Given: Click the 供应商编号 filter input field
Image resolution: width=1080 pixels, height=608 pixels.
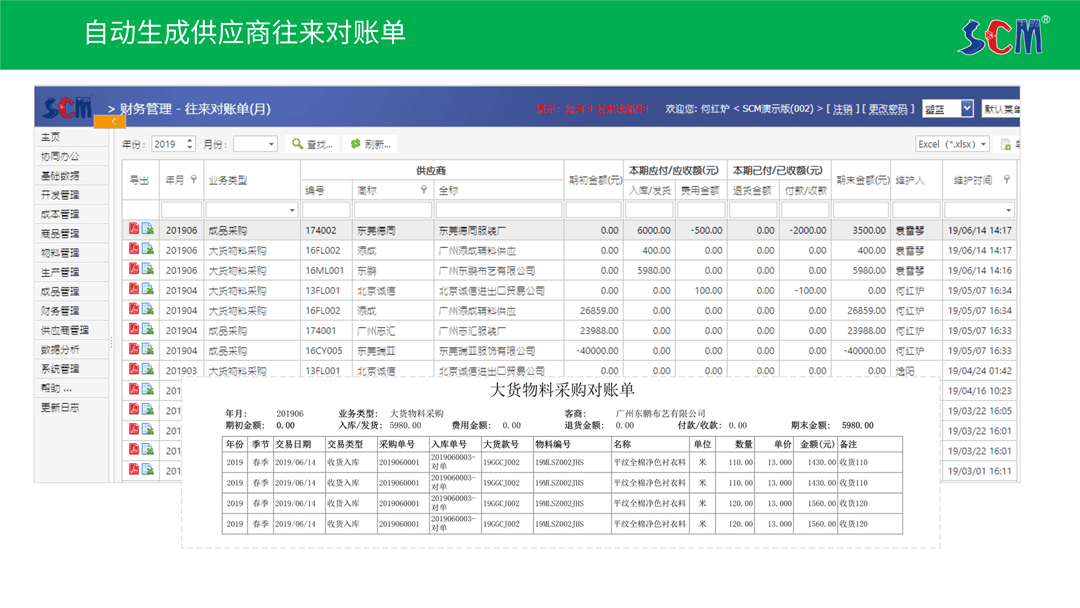Looking at the screenshot, I should [326, 211].
